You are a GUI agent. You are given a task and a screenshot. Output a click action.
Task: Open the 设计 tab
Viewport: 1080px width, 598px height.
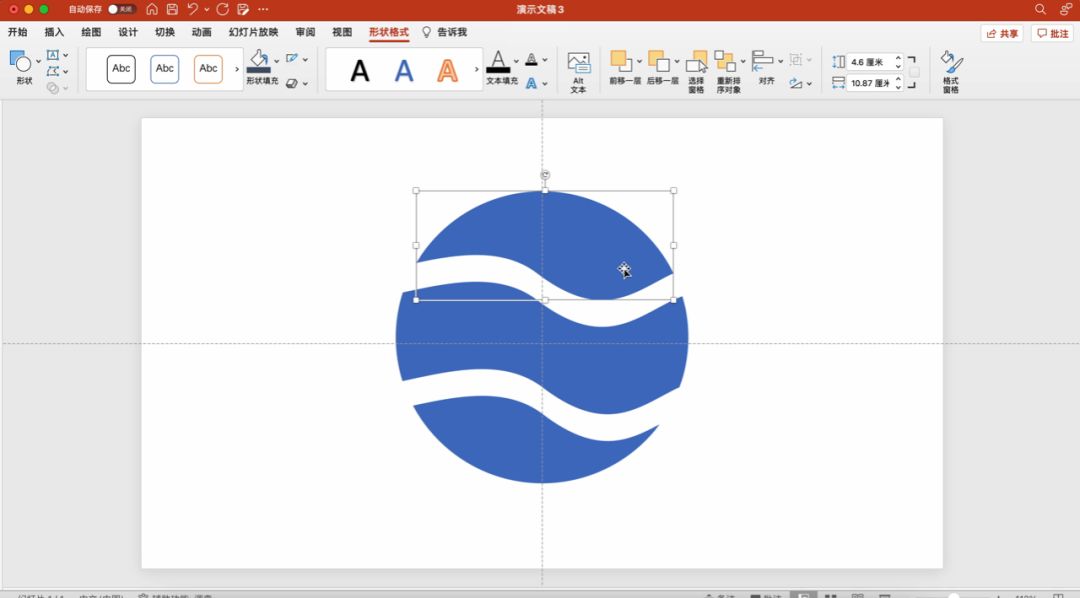pyautogui.click(x=127, y=32)
